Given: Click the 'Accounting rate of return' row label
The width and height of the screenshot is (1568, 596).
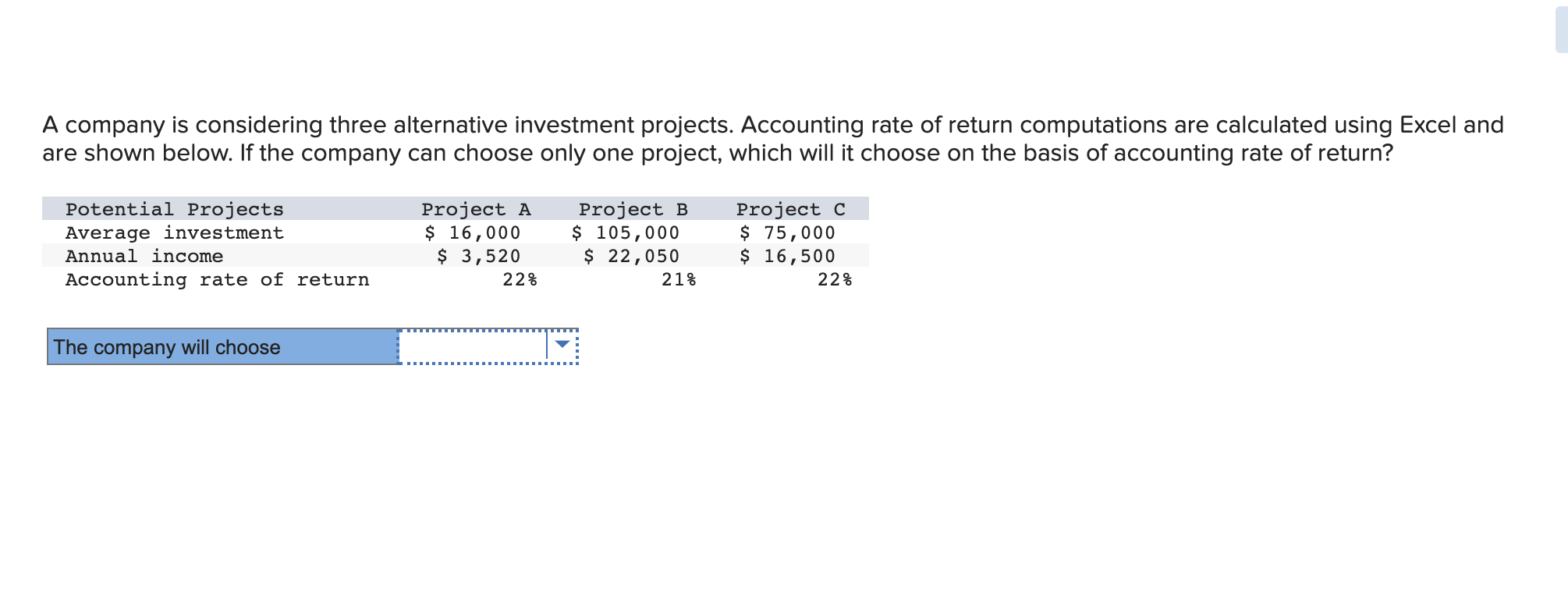Looking at the screenshot, I should 217,279.
